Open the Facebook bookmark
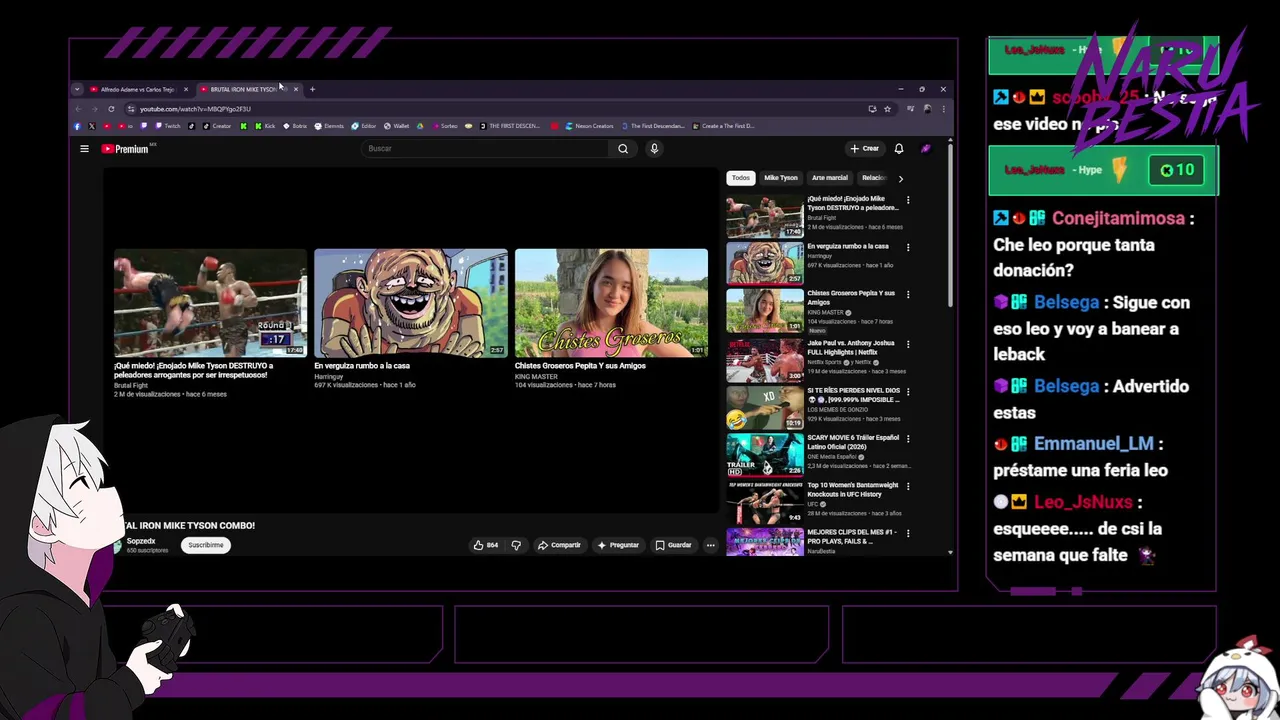Image resolution: width=1280 pixels, height=720 pixels. 78,126
